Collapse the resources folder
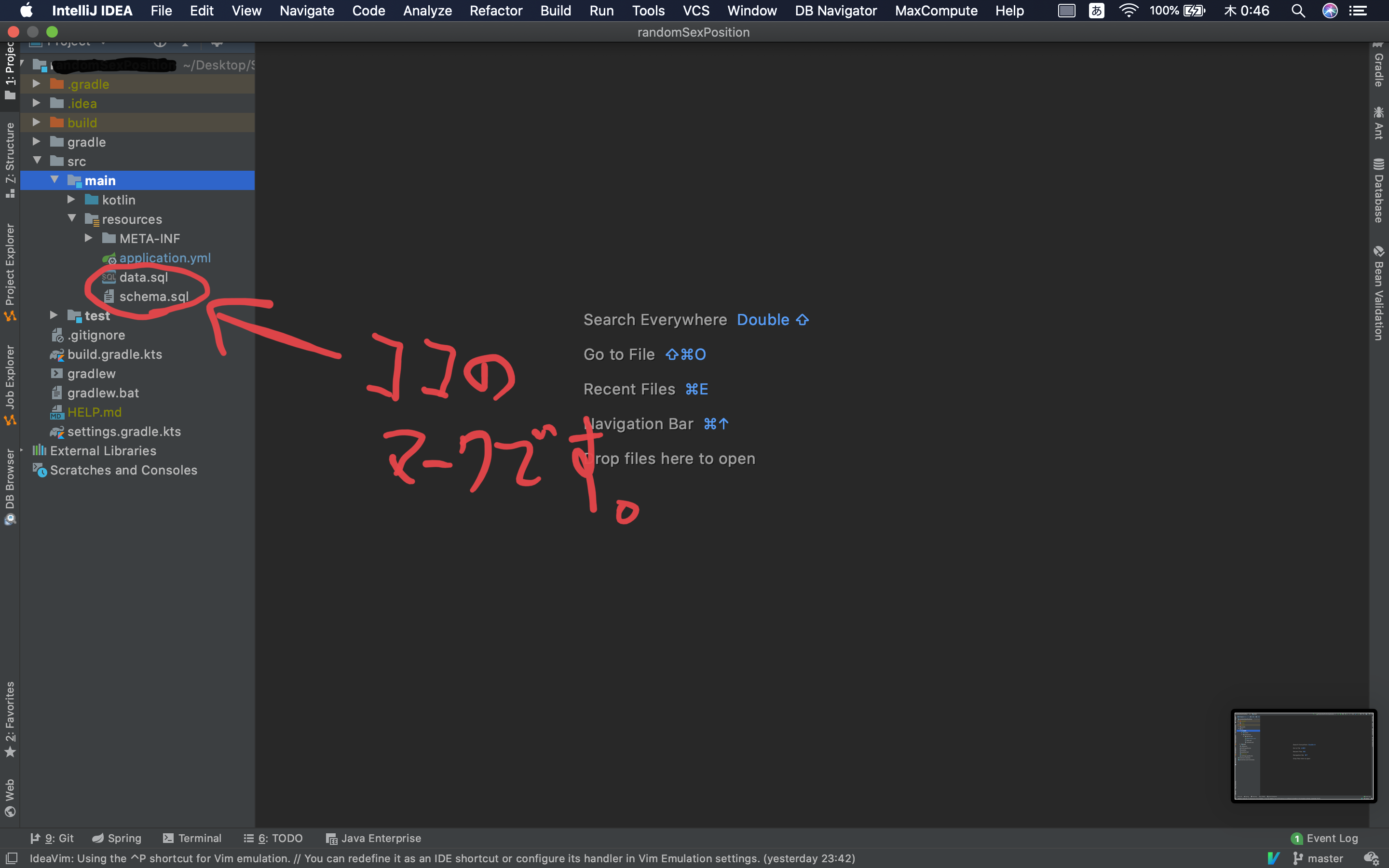 [x=72, y=219]
